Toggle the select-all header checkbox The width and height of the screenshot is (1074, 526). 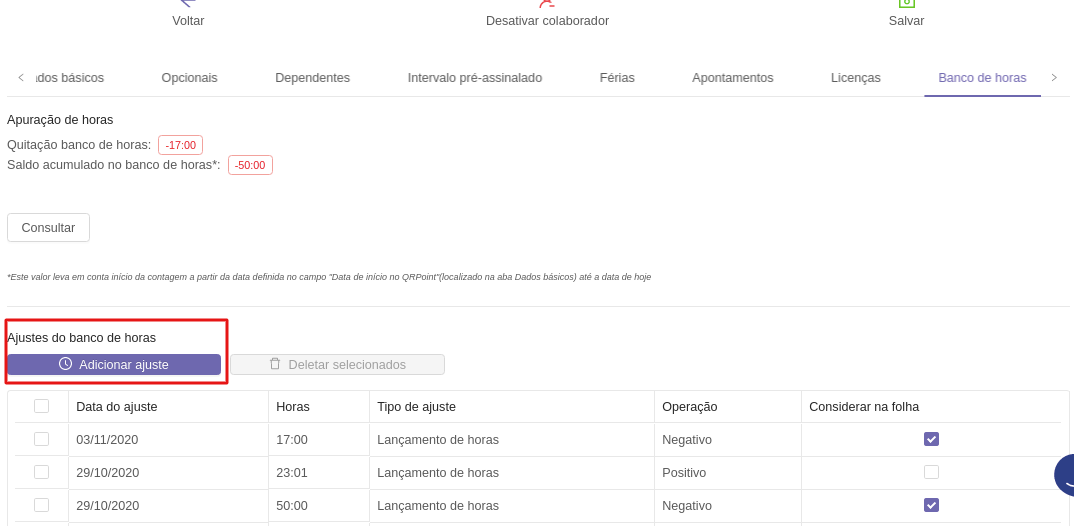pos(41,406)
